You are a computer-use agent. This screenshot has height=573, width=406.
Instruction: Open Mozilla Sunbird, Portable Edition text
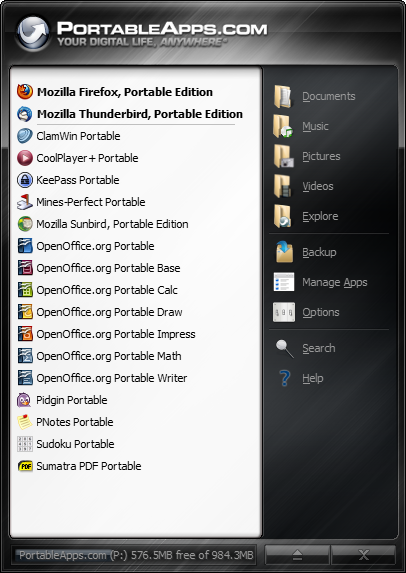click(x=112, y=224)
